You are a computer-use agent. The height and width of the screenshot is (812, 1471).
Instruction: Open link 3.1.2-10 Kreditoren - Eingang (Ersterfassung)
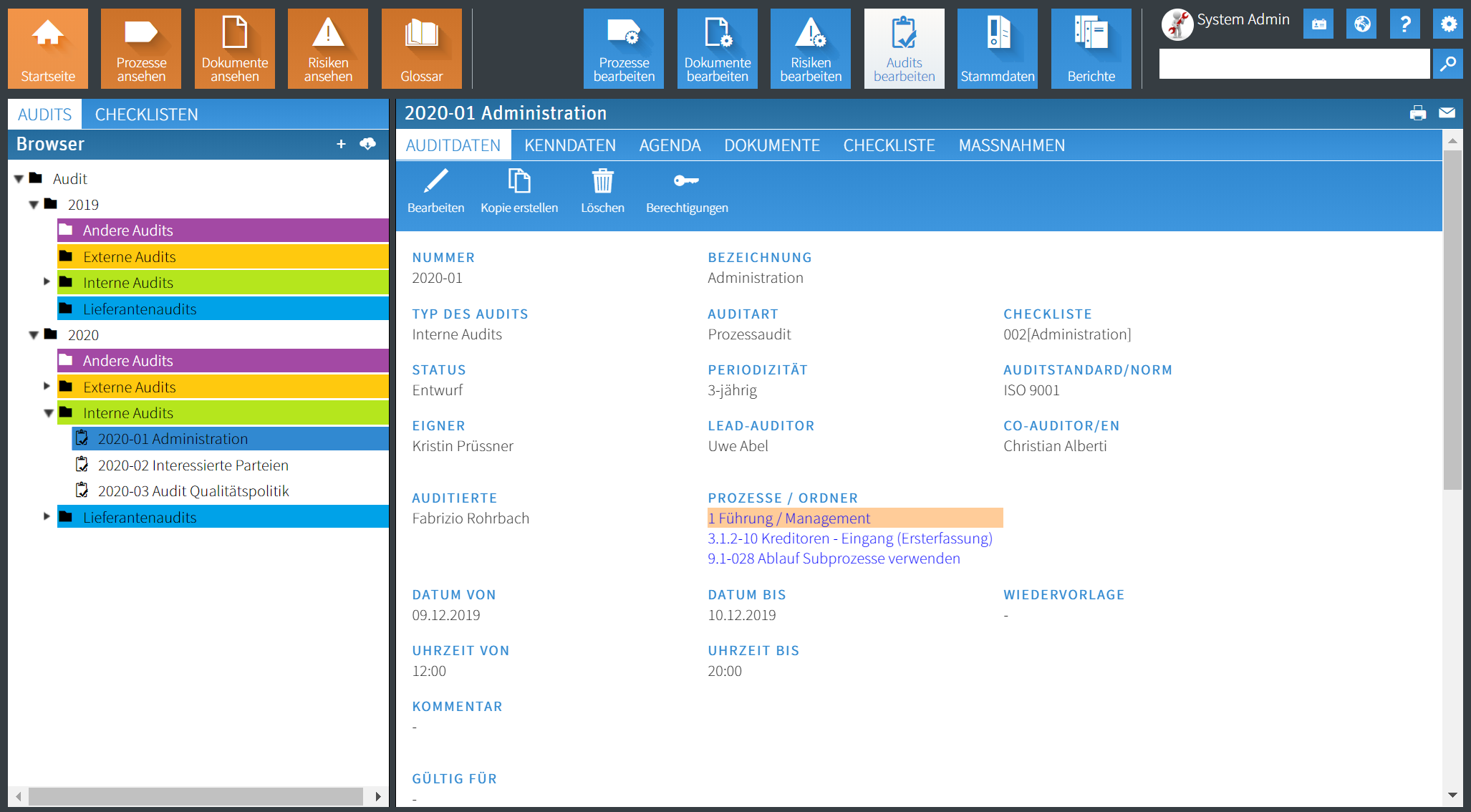point(850,538)
